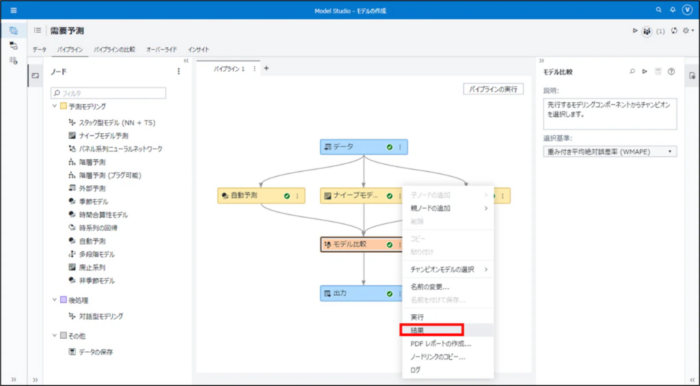Click the help question mark icon
The image size is (700, 386).
[x=671, y=71]
